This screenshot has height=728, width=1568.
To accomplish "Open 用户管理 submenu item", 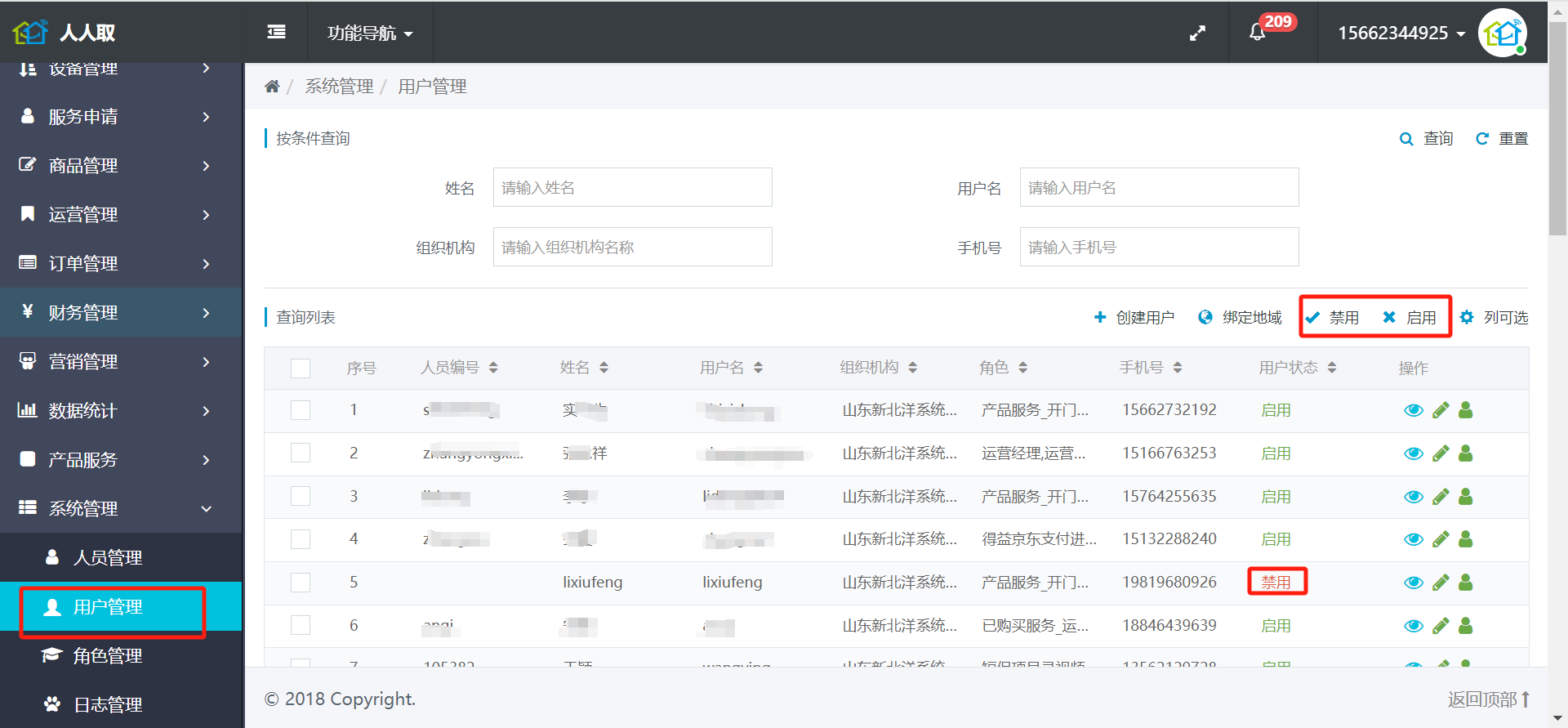I will (x=121, y=606).
